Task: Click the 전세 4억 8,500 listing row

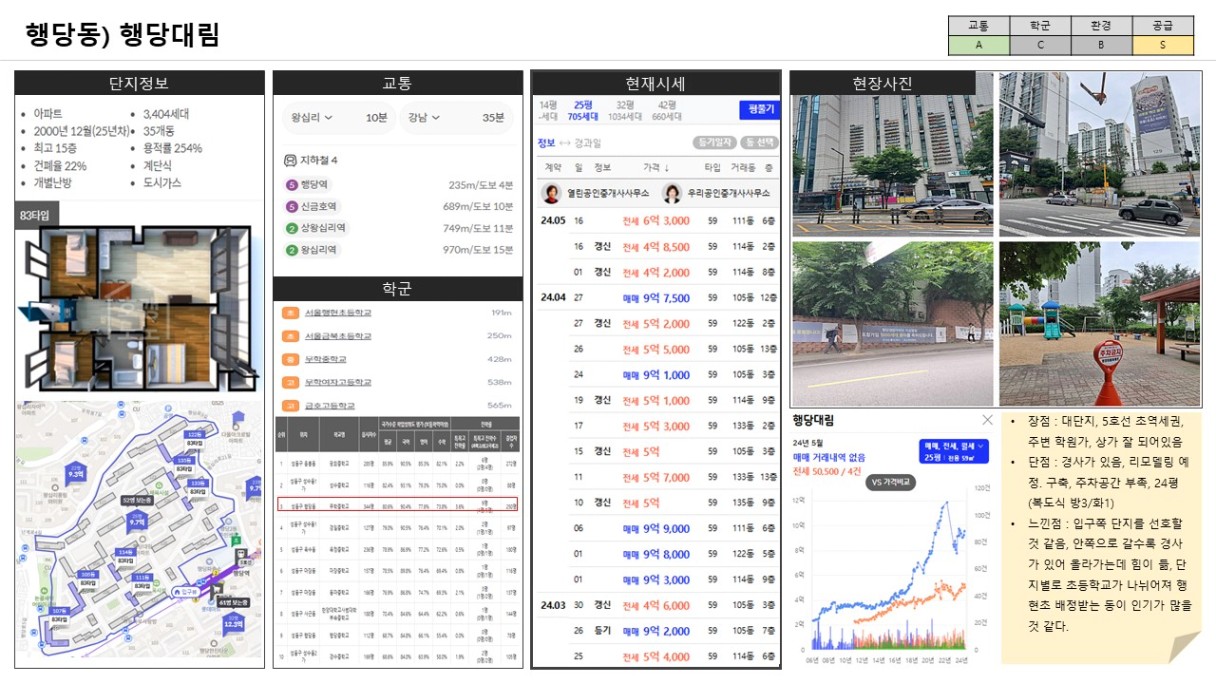Action: (x=656, y=247)
